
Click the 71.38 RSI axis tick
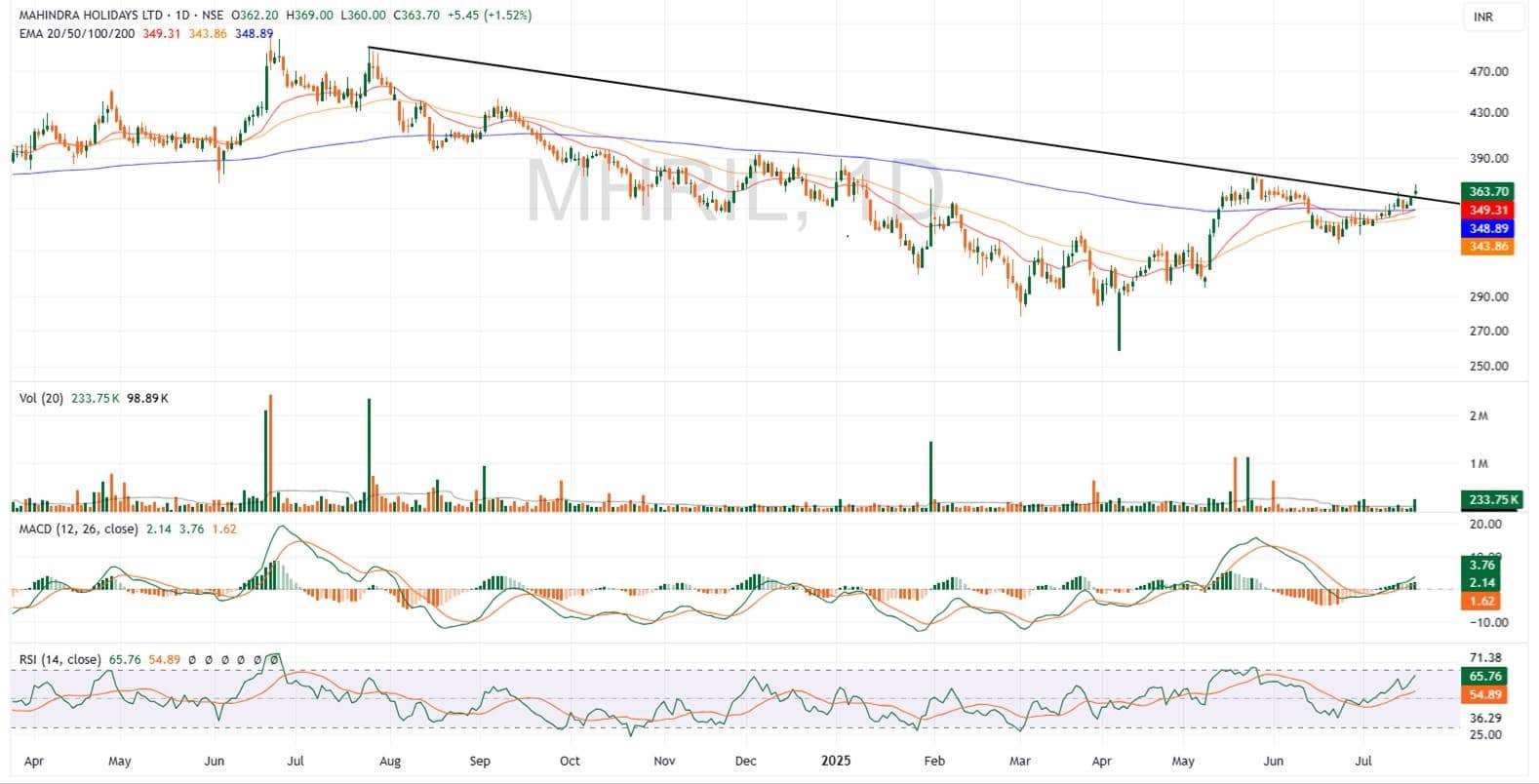[x=1485, y=658]
